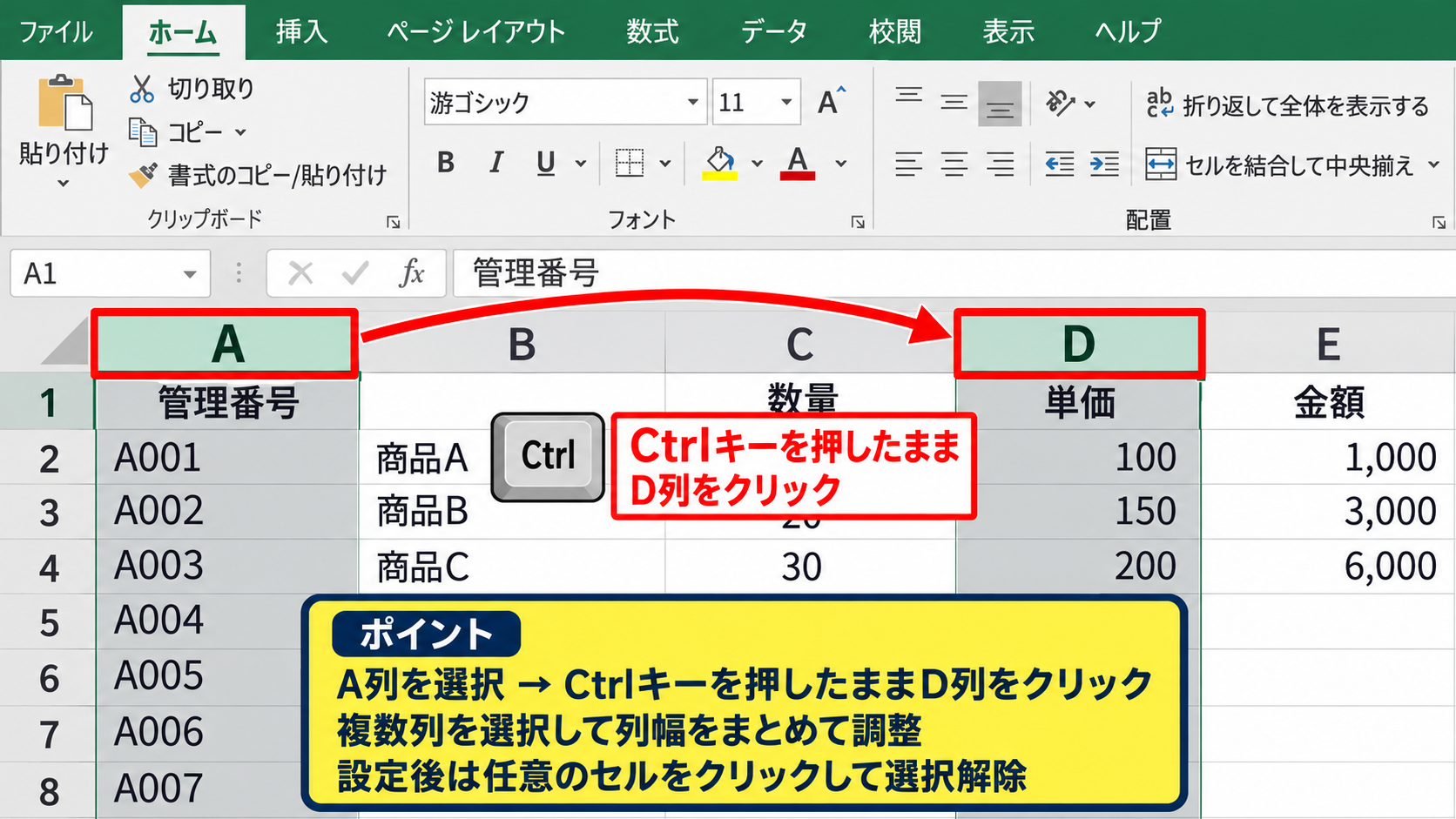This screenshot has width=1456, height=819.
Task: Click the formula bar showing 管理番号
Action: (x=954, y=273)
